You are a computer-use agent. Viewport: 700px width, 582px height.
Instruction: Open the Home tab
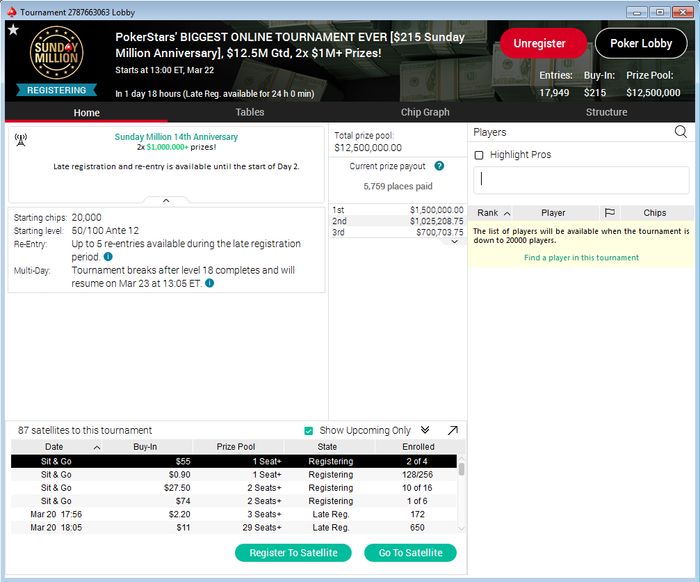87,112
